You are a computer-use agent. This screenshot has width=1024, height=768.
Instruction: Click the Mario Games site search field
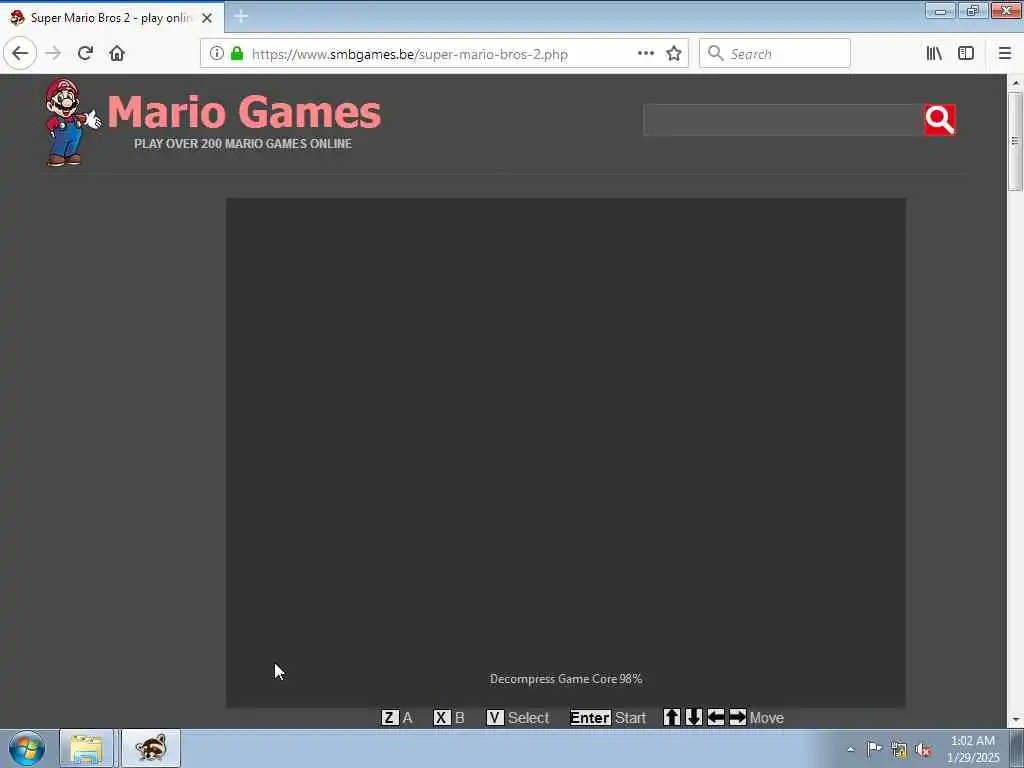click(x=783, y=120)
